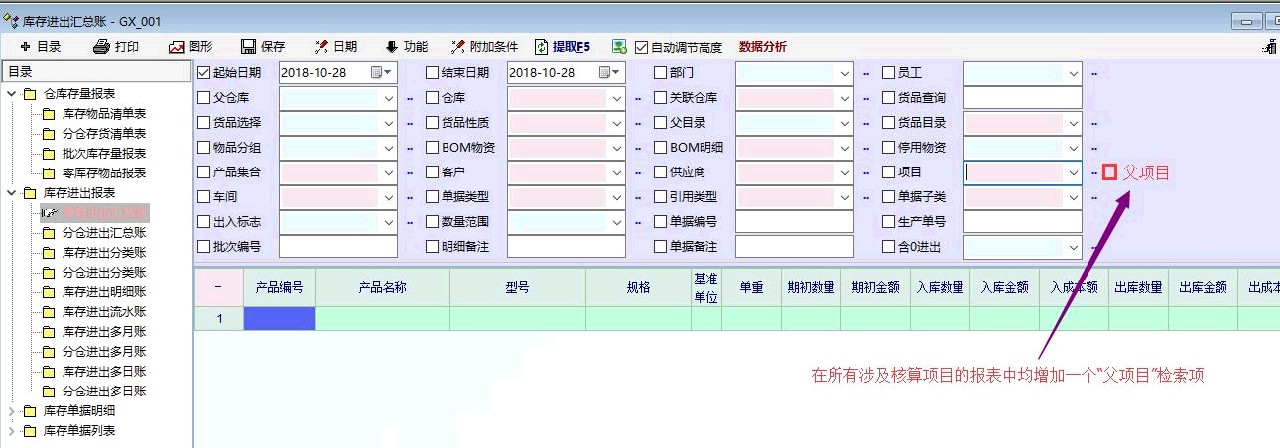Open the 功能 (Function) down-arrow icon
Screen dimensions: 1280x448
pyautogui.click(x=392, y=47)
